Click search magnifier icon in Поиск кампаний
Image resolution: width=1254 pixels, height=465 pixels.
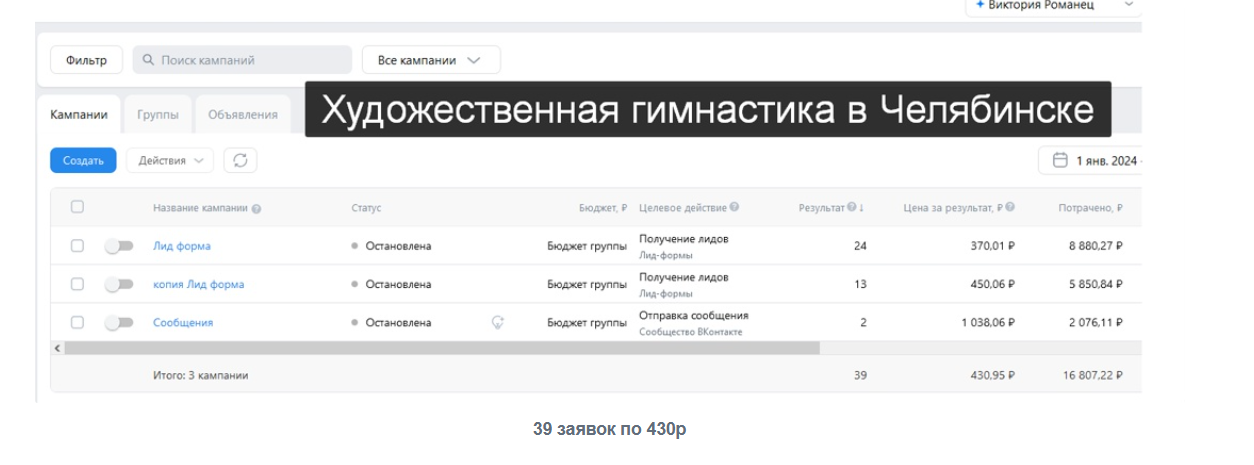(x=149, y=60)
